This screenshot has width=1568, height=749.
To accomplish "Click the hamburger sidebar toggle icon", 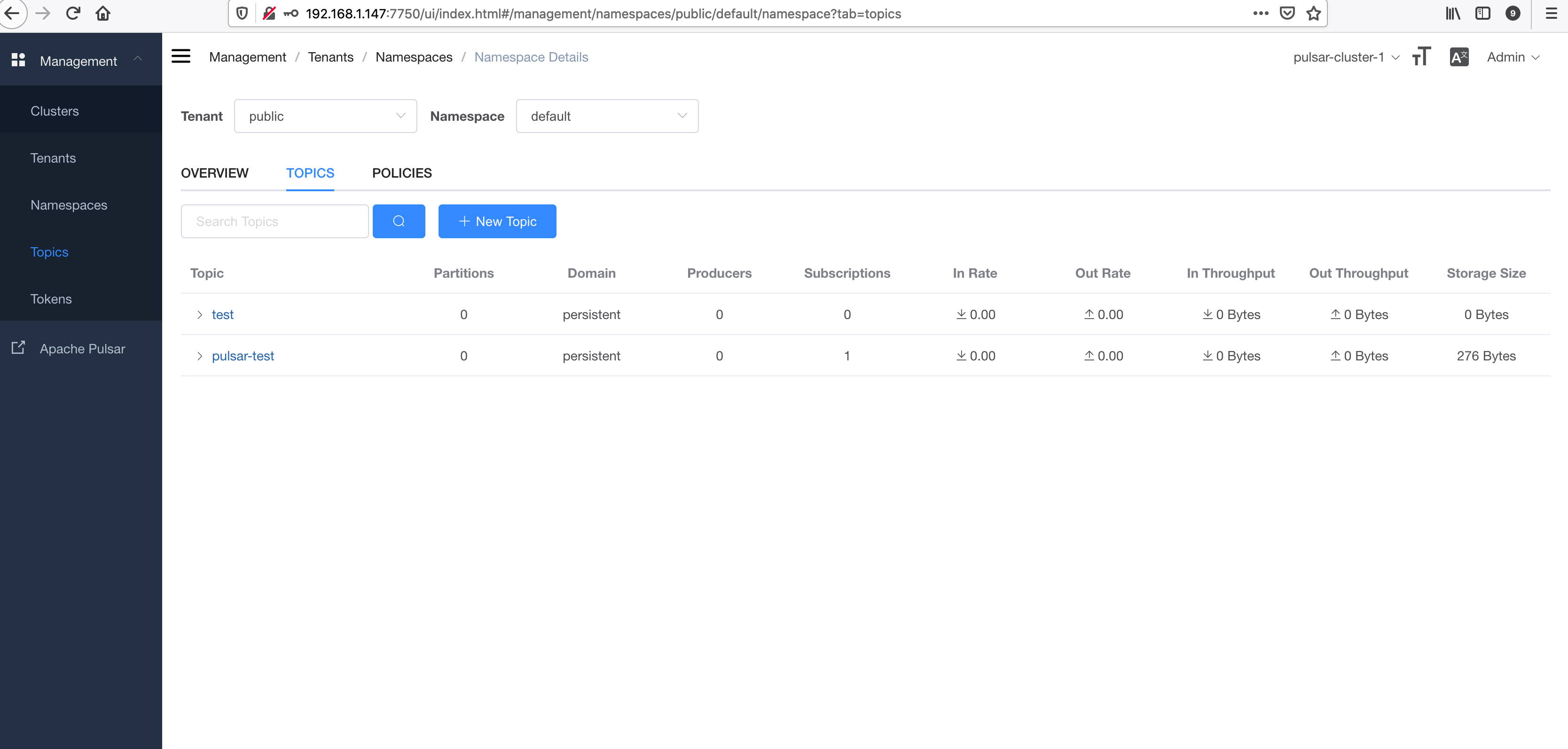I will 181,56.
